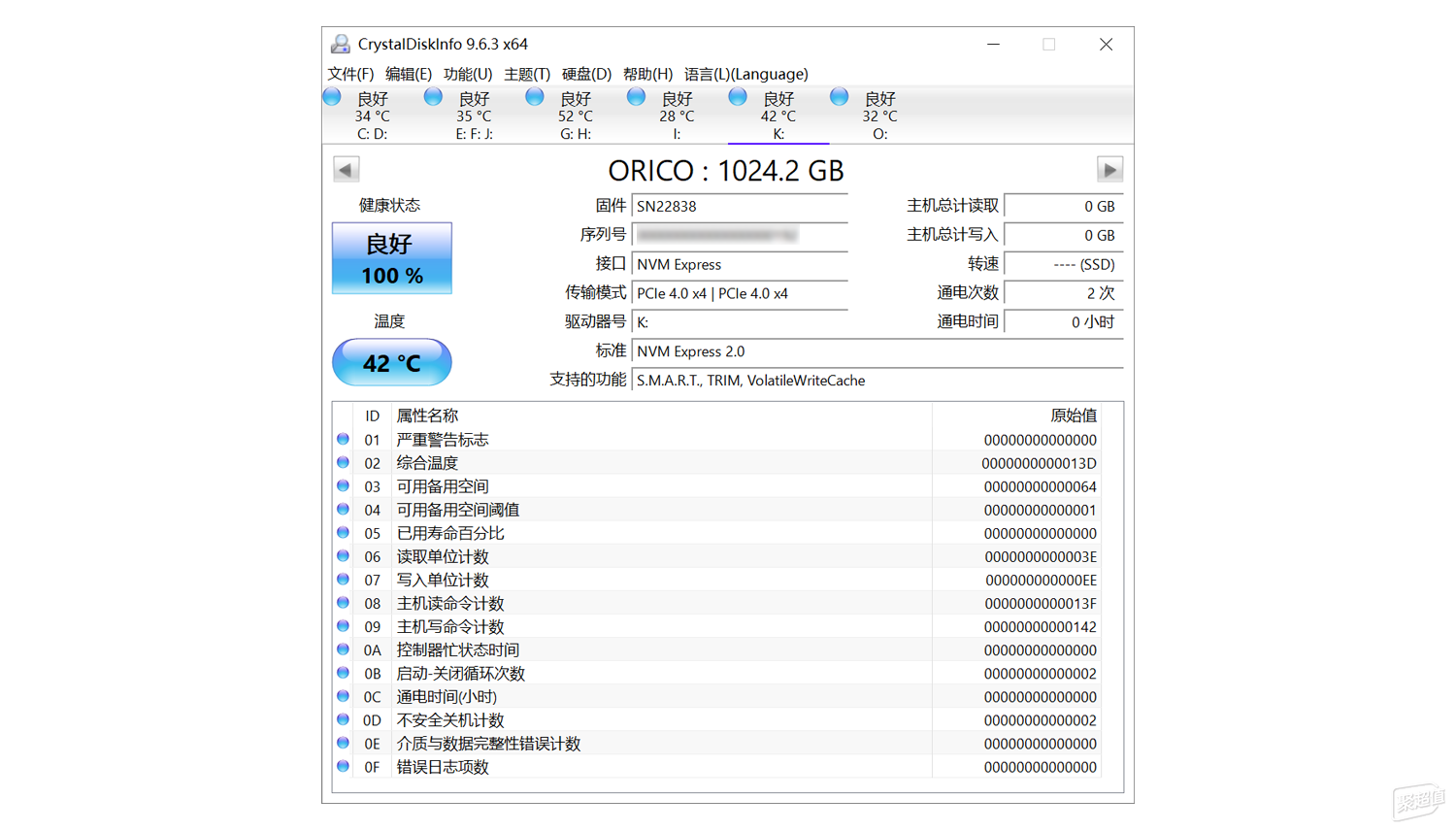Click status dot for attribute 0E 介质与数据完整性错误计数
The width and height of the screenshot is (1456, 832).
point(344,743)
